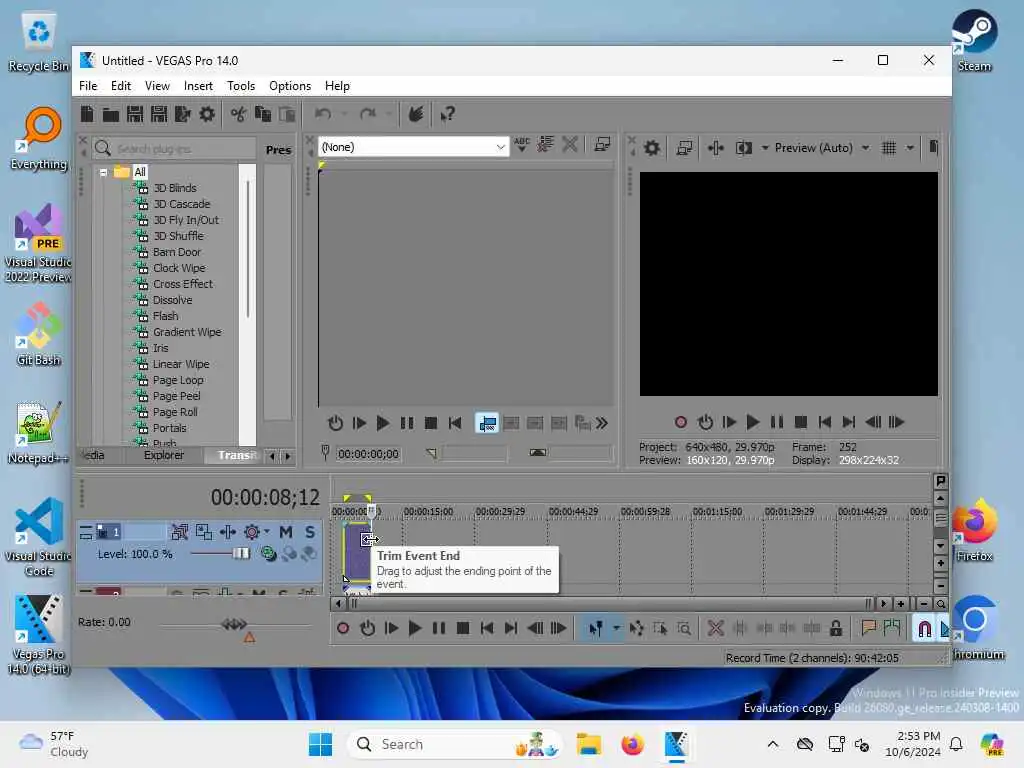The width and height of the screenshot is (1024, 768).
Task: Click the red Record button in the timeline transport
Action: click(343, 628)
